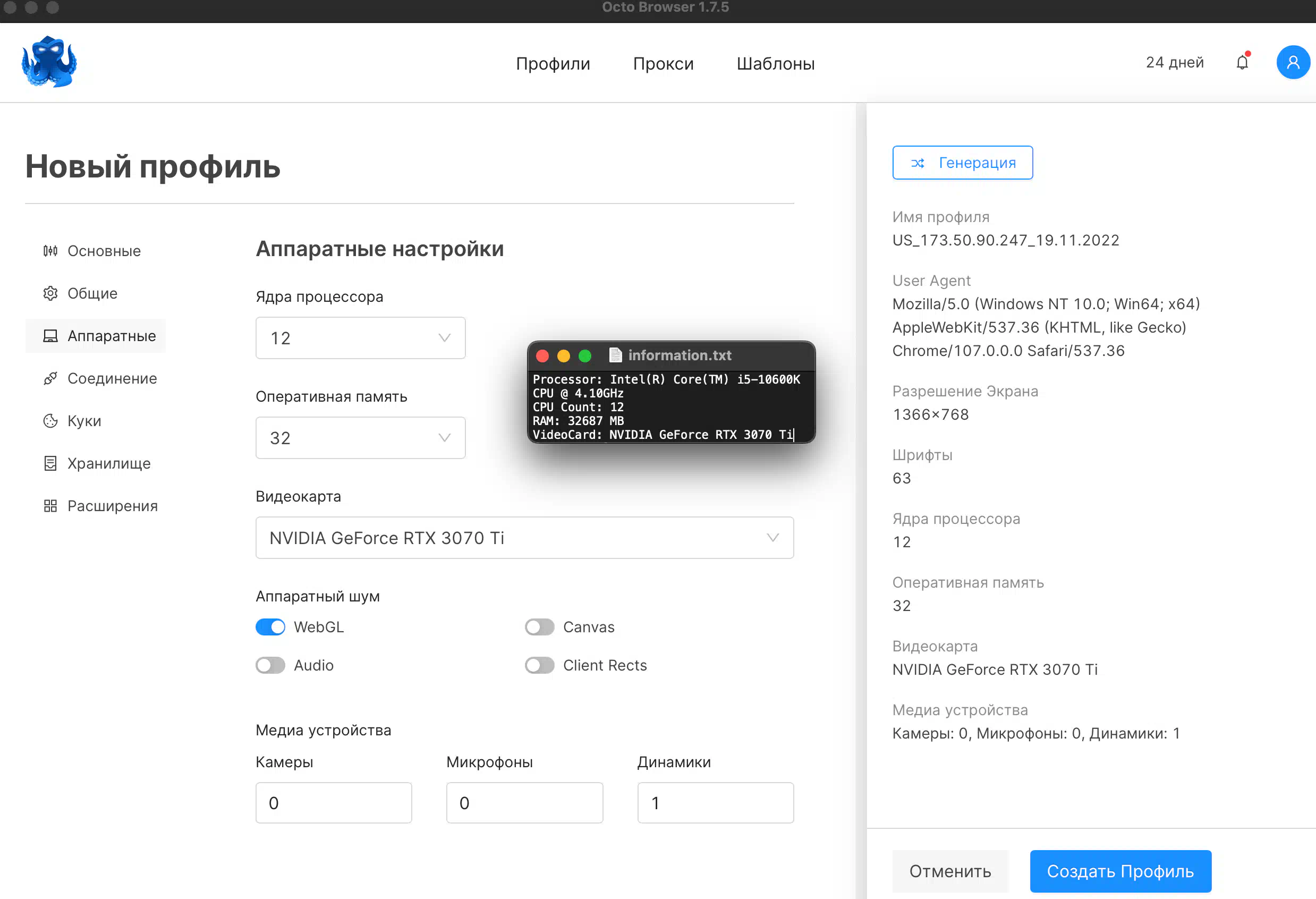Screen dimensions: 1316x899
Task: Click the Шрифты value 63
Action: [x=902, y=478]
